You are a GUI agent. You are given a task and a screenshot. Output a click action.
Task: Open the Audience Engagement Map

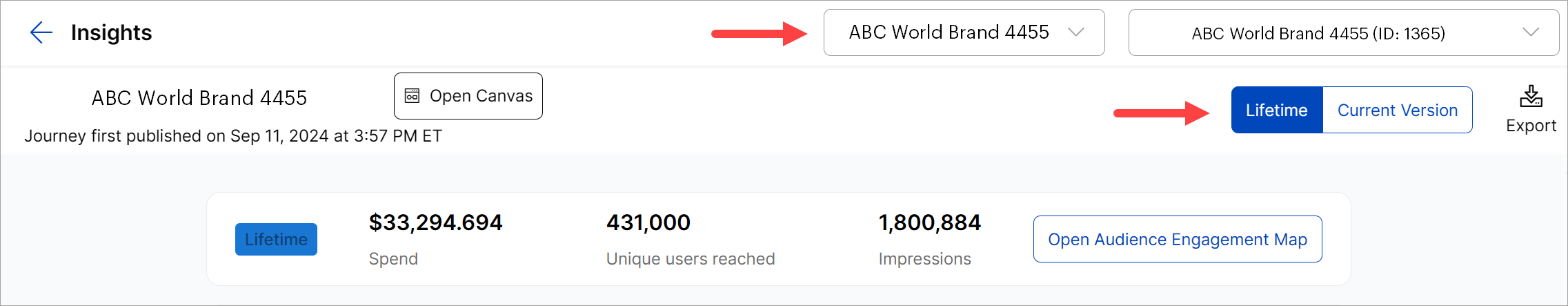(1177, 239)
